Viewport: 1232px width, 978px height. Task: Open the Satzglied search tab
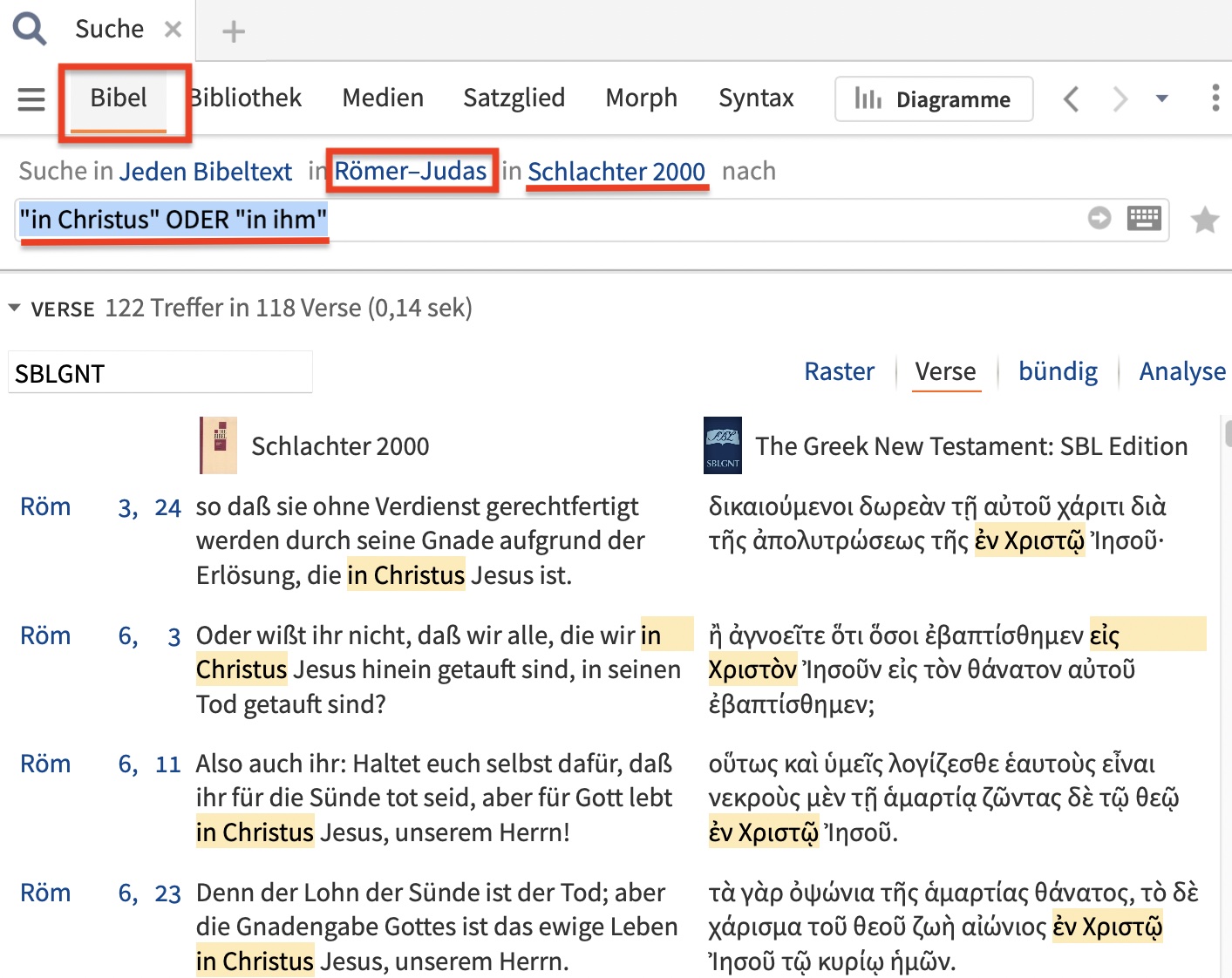click(x=514, y=98)
